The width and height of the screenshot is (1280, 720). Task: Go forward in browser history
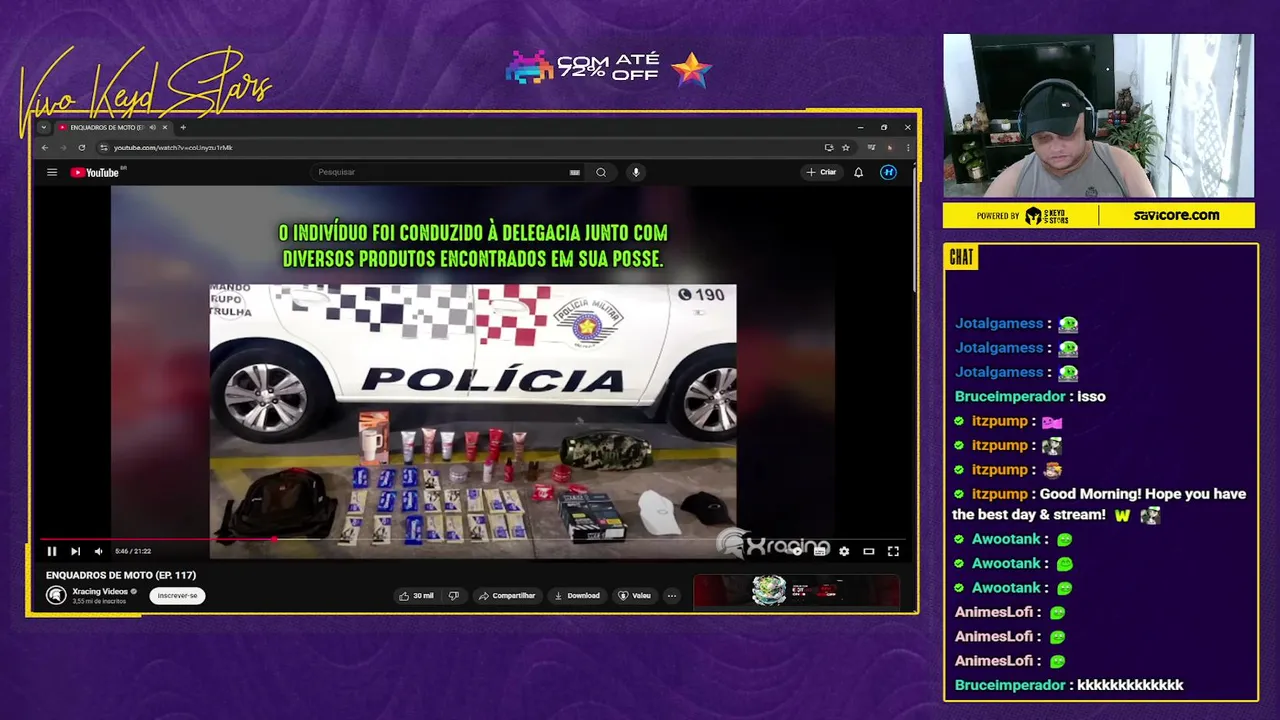pos(62,147)
